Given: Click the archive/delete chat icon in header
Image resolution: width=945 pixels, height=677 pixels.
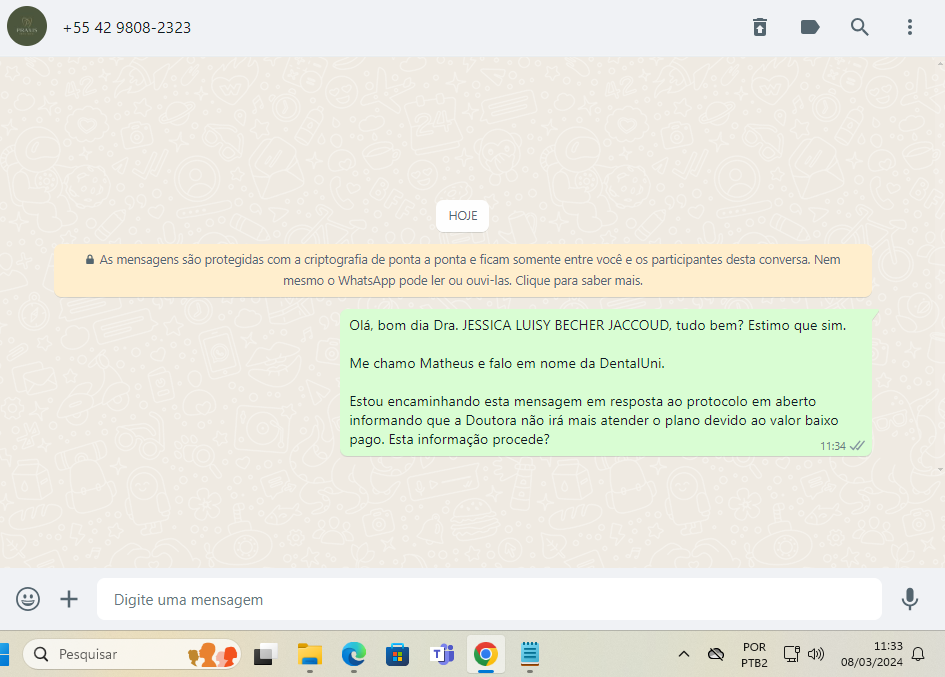Looking at the screenshot, I should pyautogui.click(x=760, y=27).
